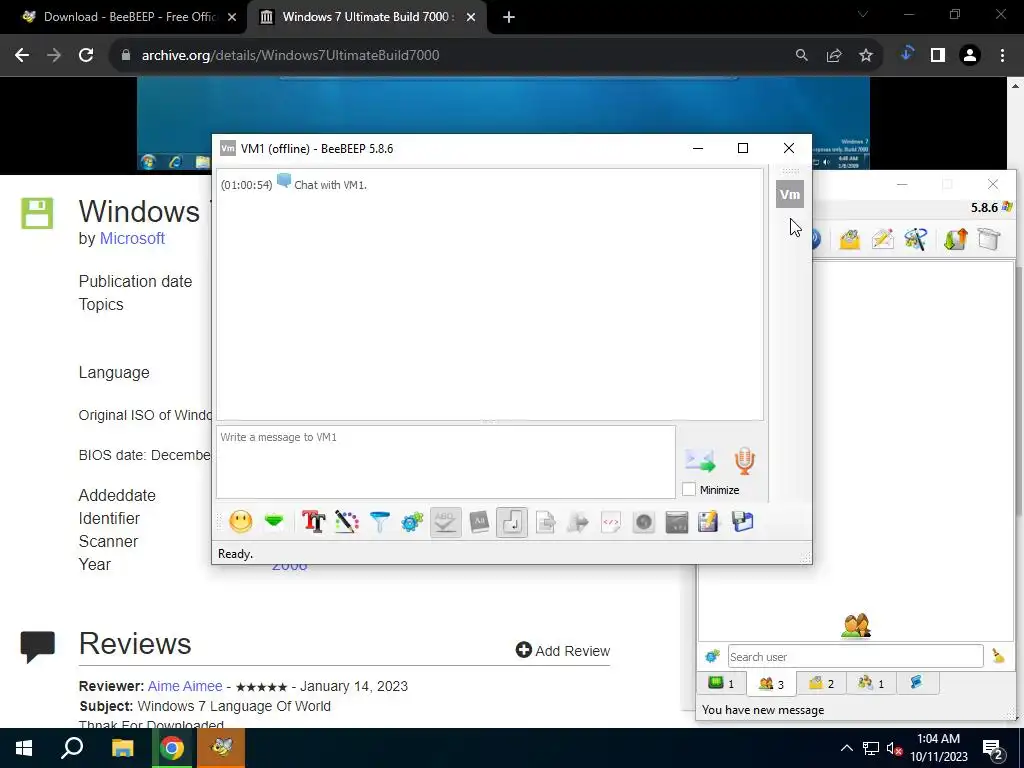Click the share page icon in address bar
1024x768 pixels.
click(x=834, y=56)
